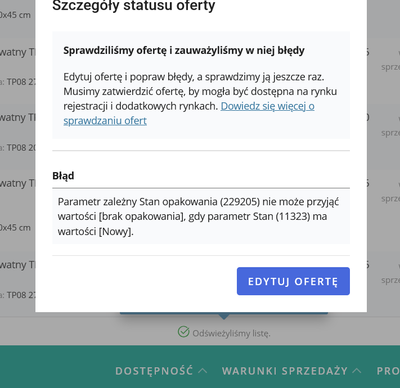Click the EDYTUJ OFERTĘ button
The image size is (400, 388).
tap(293, 281)
